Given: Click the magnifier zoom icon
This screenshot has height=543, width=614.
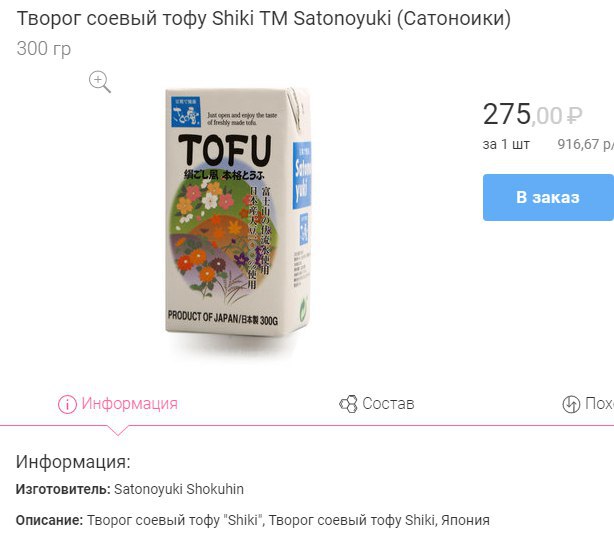Looking at the screenshot, I should 100,82.
